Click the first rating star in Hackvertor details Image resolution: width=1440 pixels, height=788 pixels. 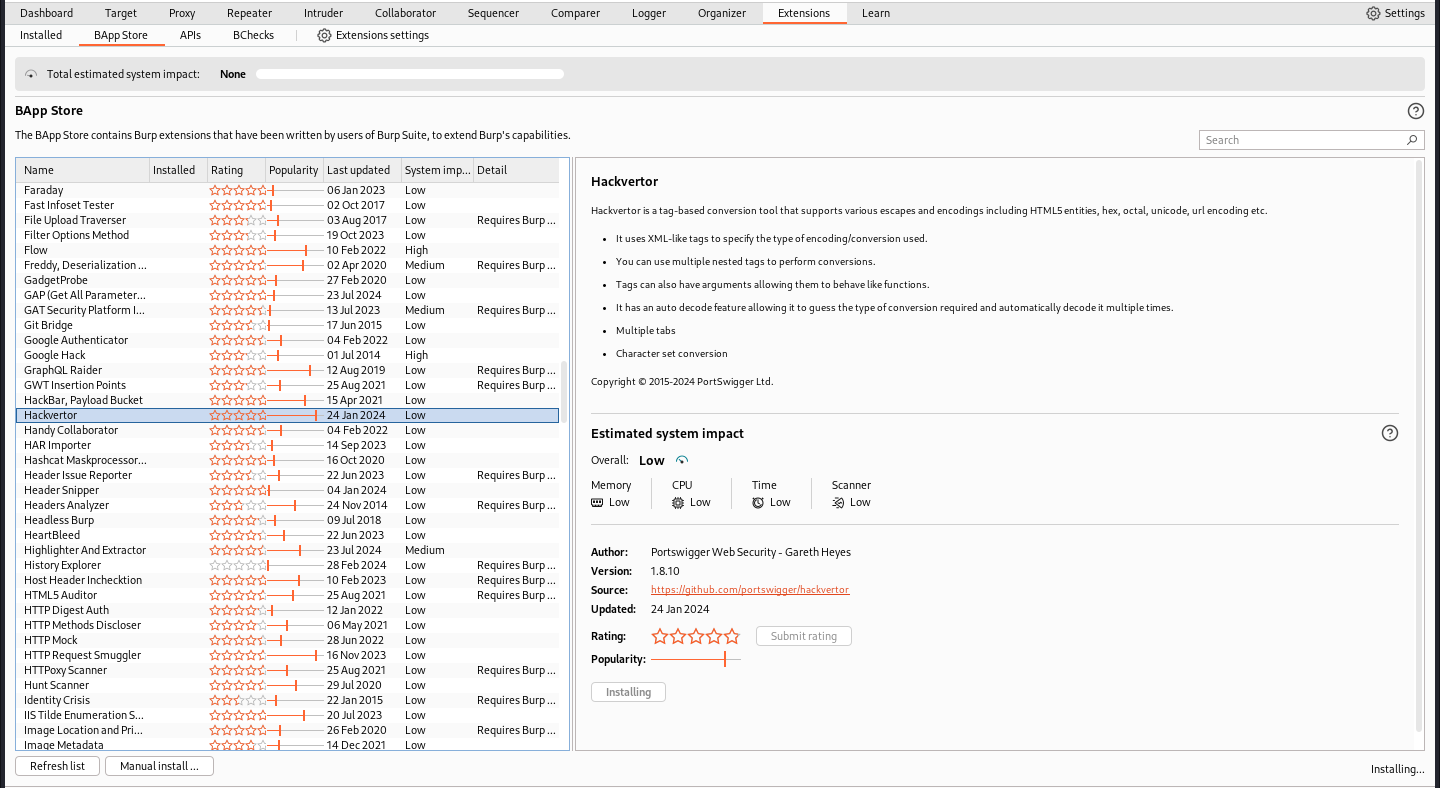click(660, 636)
